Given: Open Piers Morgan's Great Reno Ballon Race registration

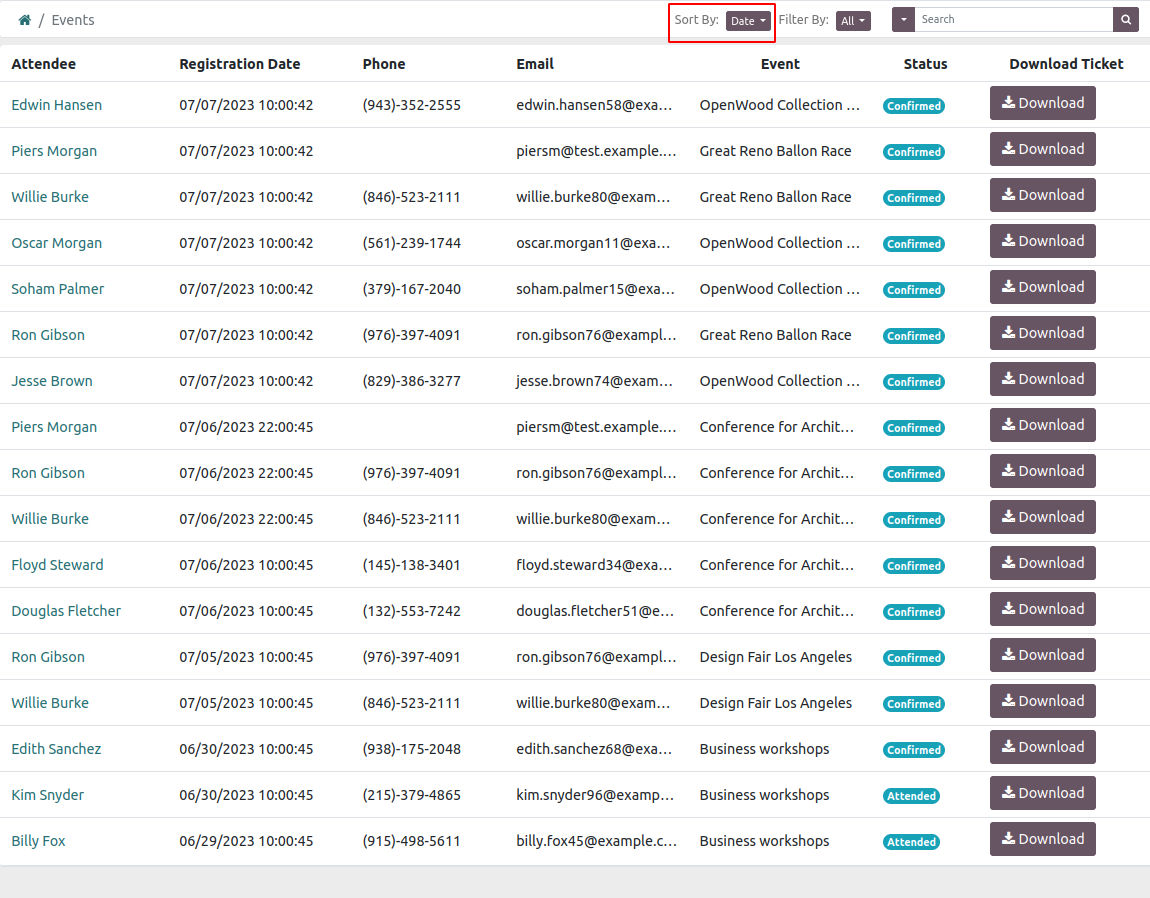Looking at the screenshot, I should 54,151.
